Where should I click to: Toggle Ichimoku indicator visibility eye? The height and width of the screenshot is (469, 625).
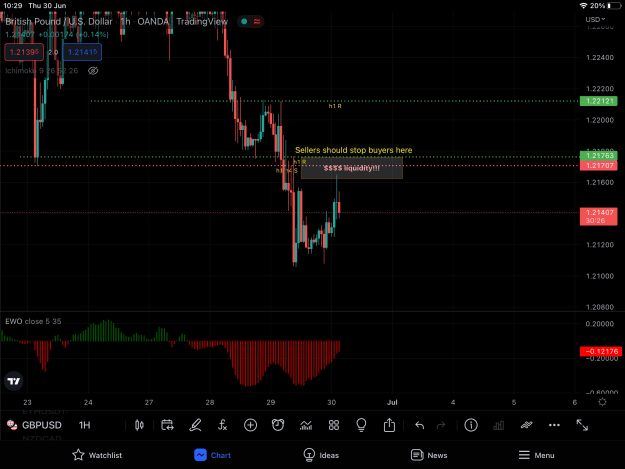point(93,71)
